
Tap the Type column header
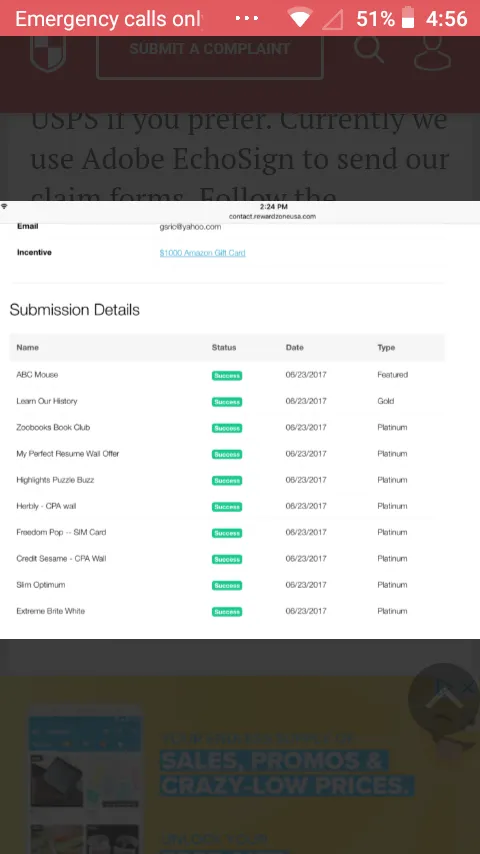386,347
